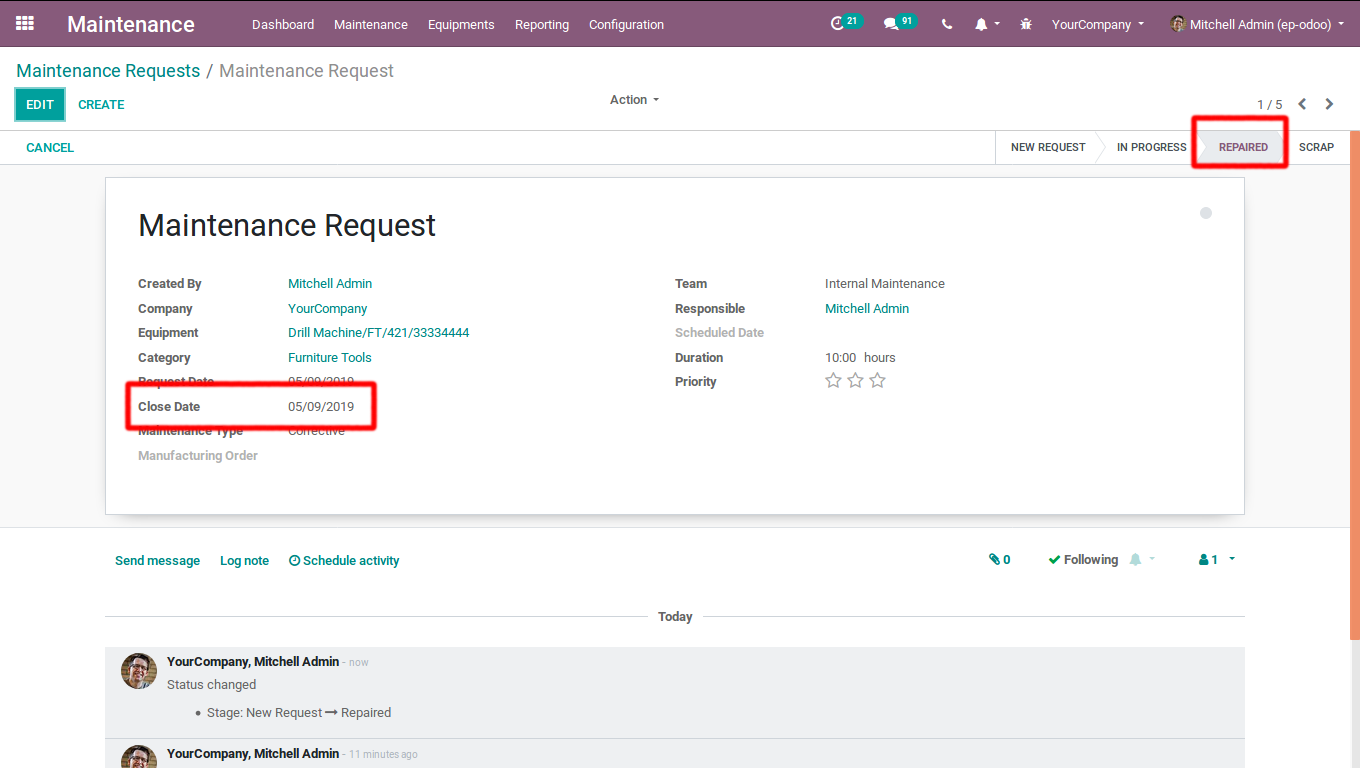
Task: Click avatar beside Status changed message
Action: (x=139, y=671)
